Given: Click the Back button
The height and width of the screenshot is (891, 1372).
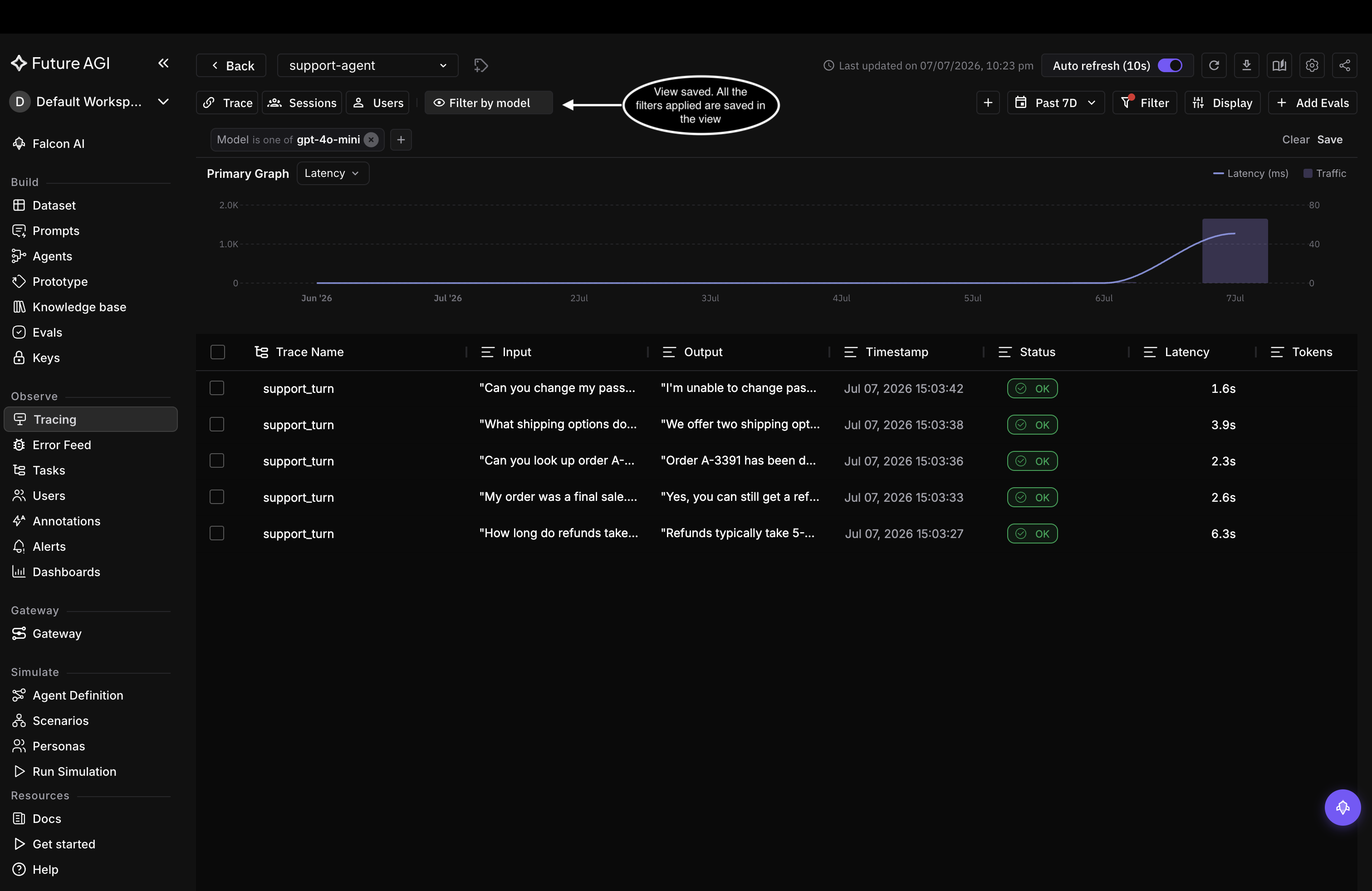Looking at the screenshot, I should [231, 65].
